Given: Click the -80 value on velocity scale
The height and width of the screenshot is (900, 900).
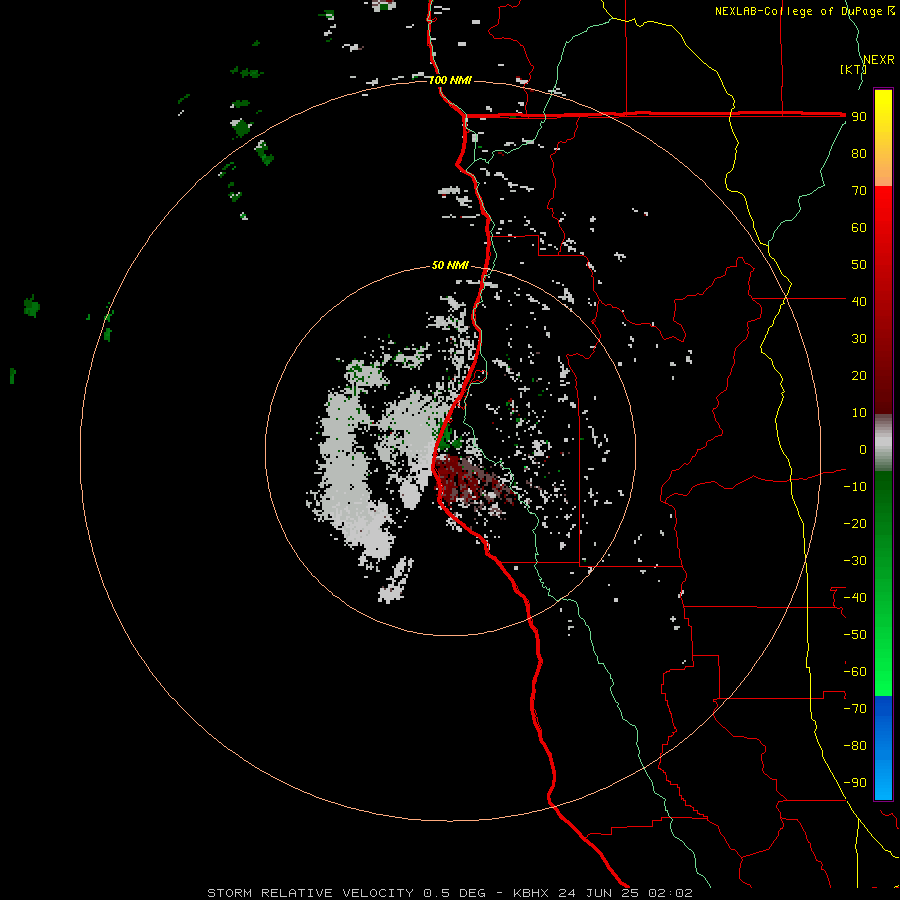Looking at the screenshot, I should coord(855,746).
